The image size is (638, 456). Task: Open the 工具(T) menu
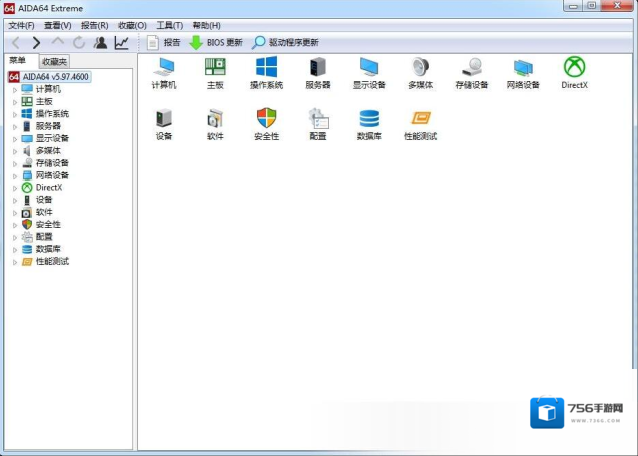pos(170,25)
